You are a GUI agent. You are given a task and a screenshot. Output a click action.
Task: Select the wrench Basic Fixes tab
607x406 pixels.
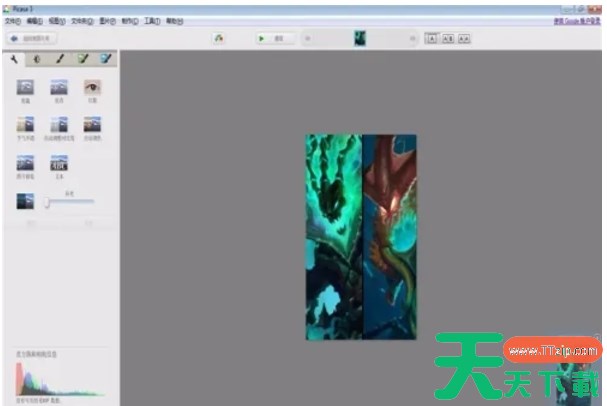coord(14,59)
